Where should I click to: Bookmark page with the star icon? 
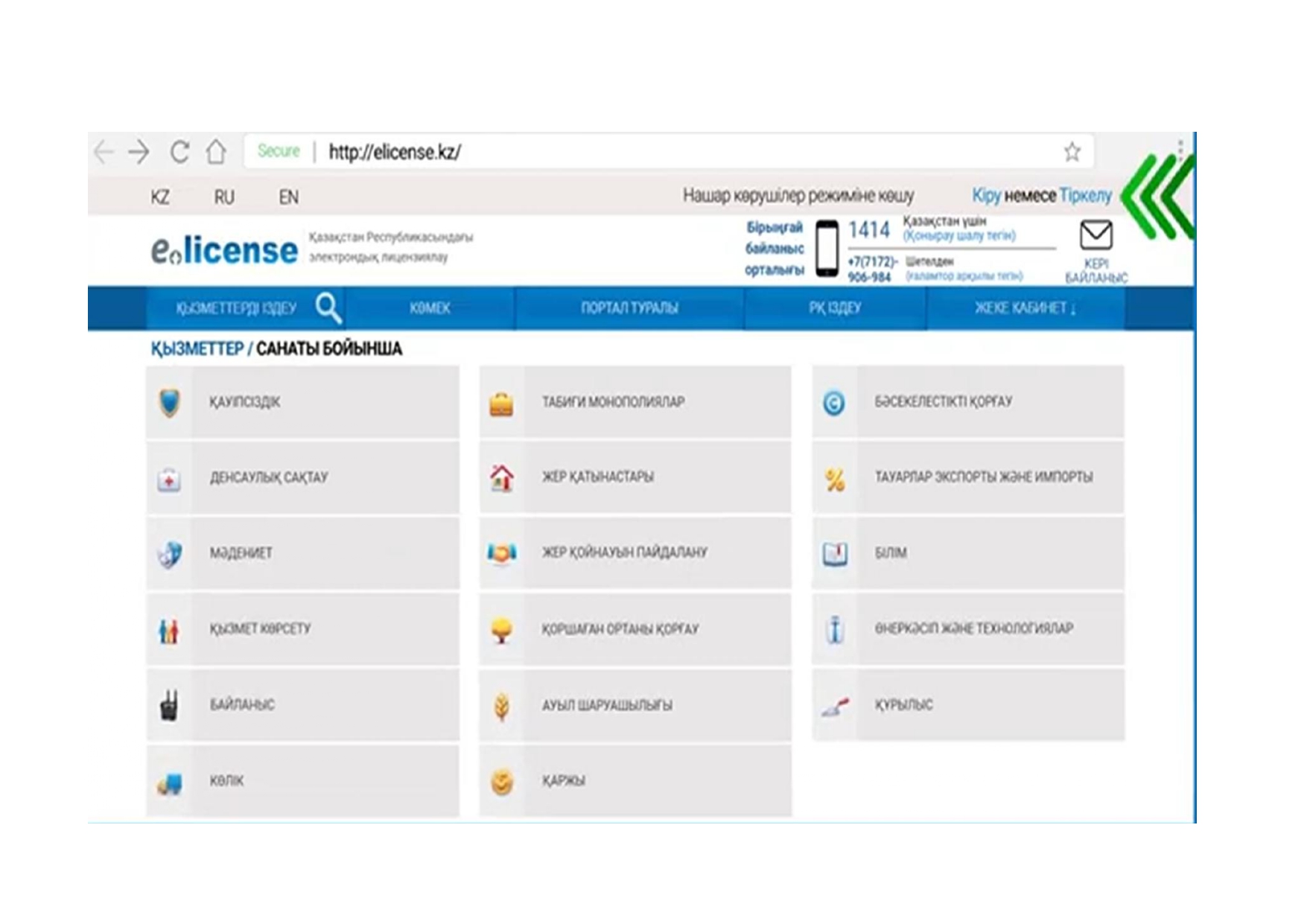(1072, 152)
